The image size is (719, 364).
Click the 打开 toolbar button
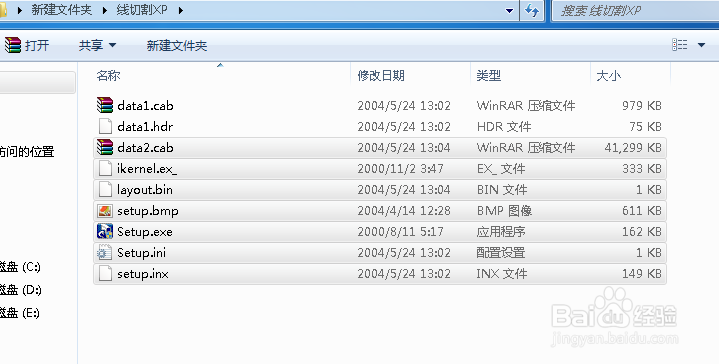(x=27, y=45)
